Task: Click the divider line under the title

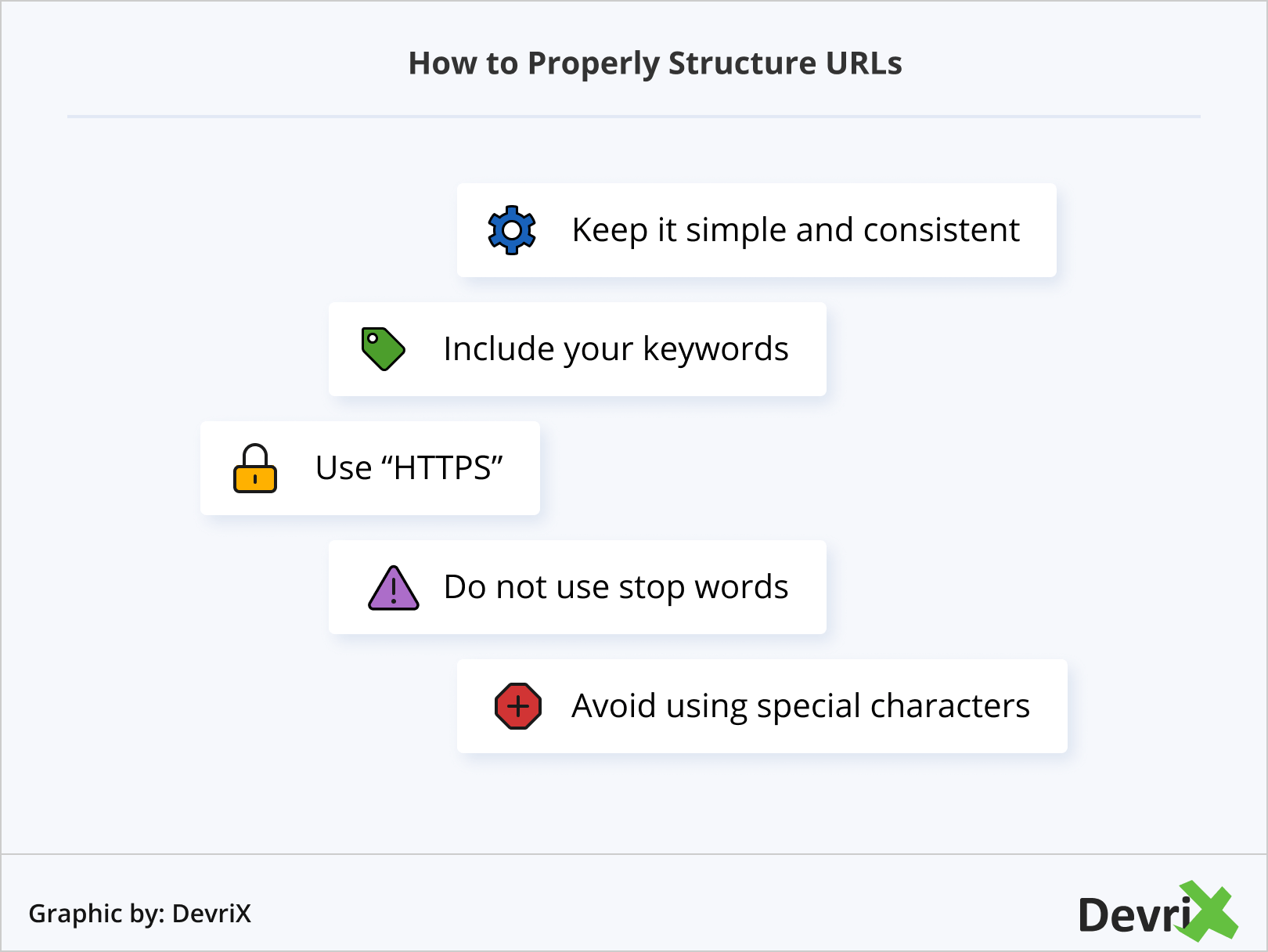Action: click(633, 117)
